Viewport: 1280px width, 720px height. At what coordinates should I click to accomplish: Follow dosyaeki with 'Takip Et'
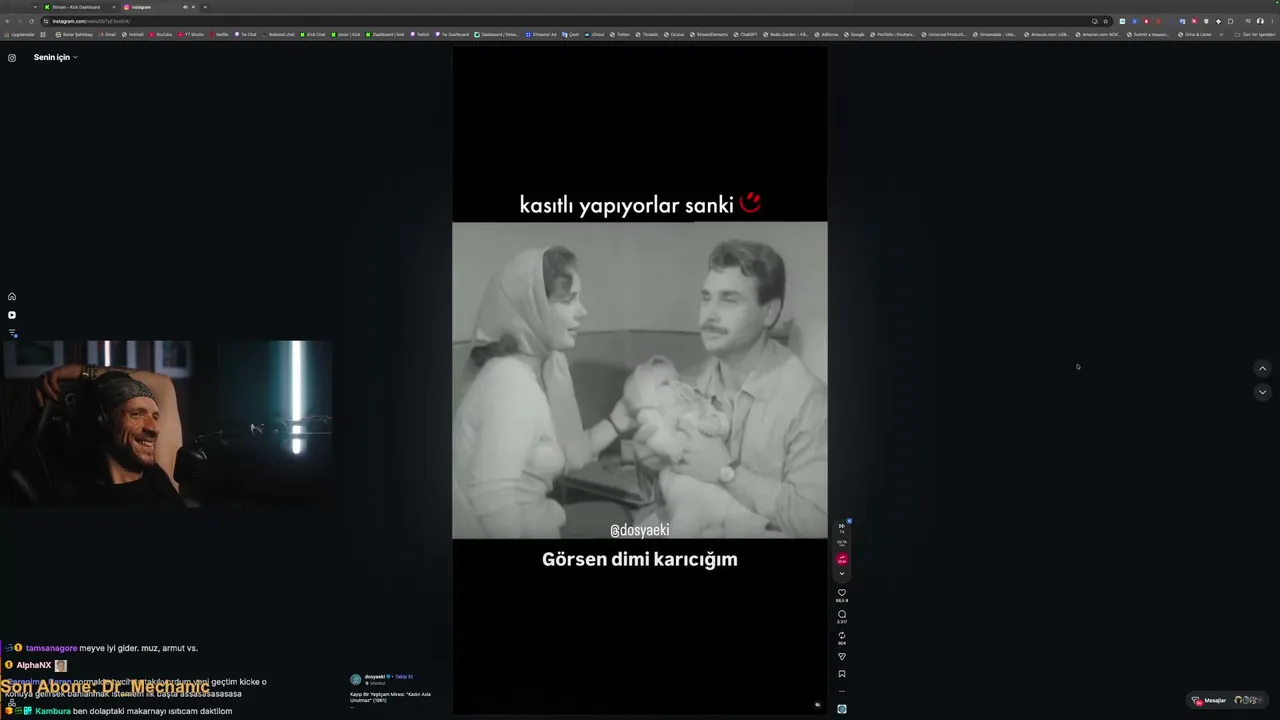(404, 677)
